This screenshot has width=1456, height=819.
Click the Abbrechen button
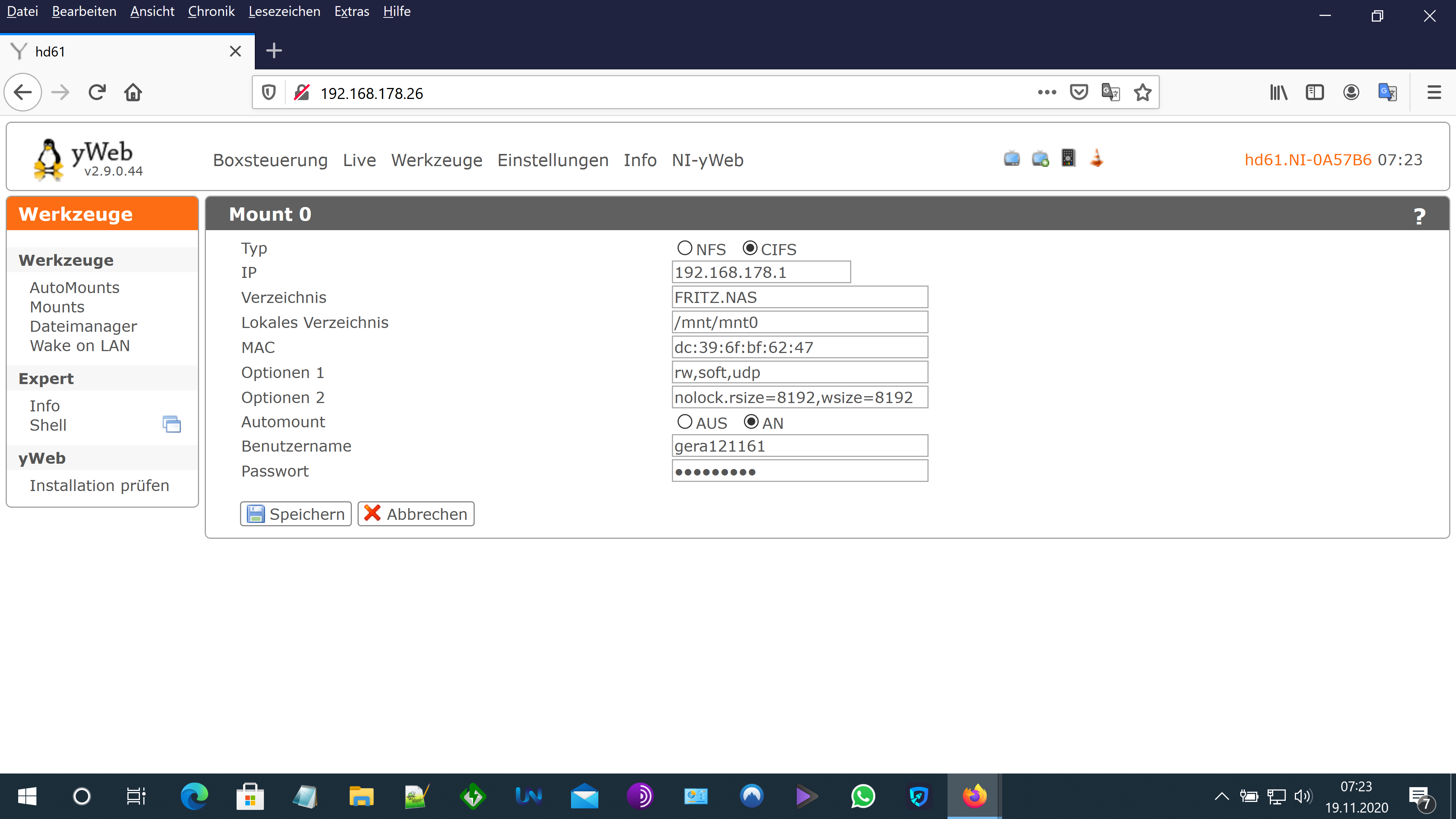[x=416, y=514]
